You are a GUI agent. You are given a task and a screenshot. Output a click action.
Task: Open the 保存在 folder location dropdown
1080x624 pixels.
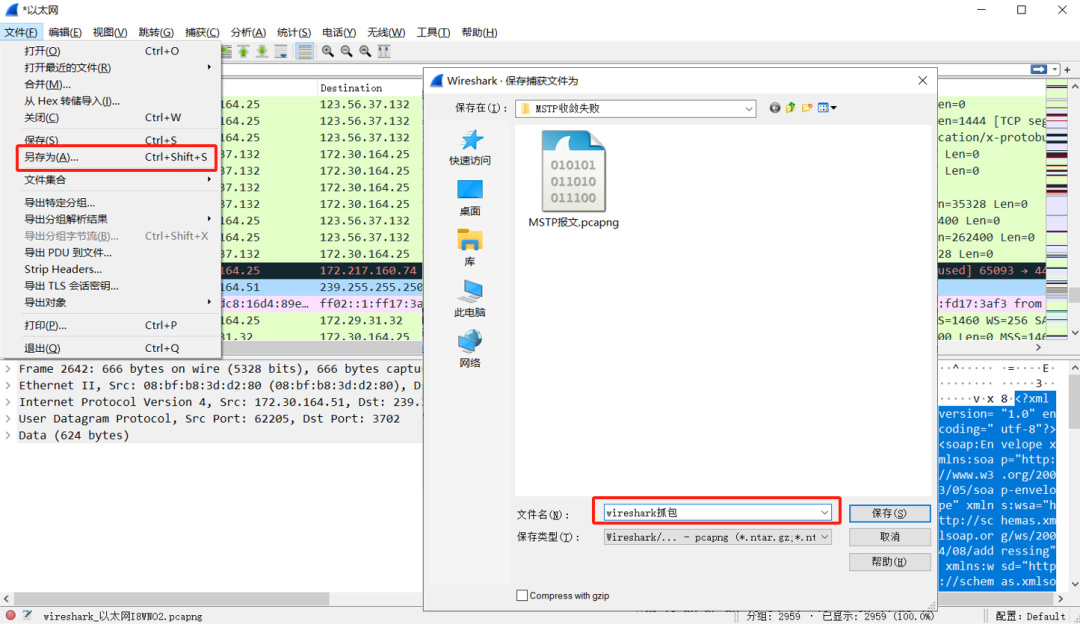click(748, 109)
